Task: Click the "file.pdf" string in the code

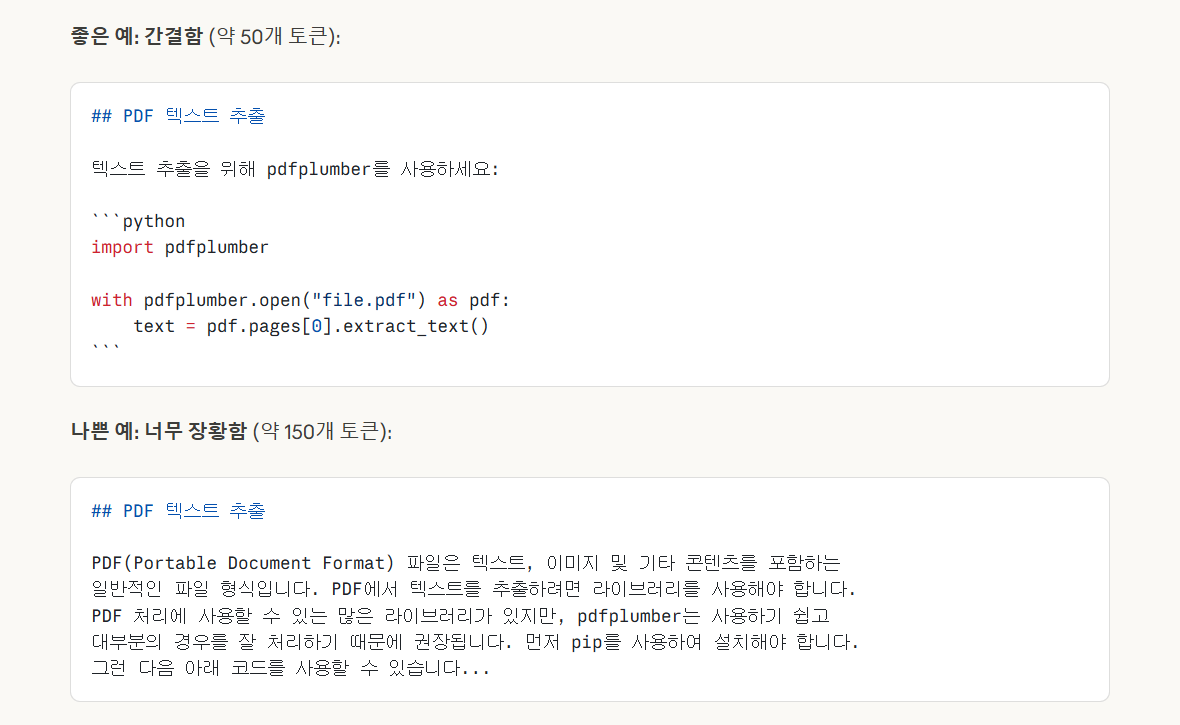Action: point(364,300)
